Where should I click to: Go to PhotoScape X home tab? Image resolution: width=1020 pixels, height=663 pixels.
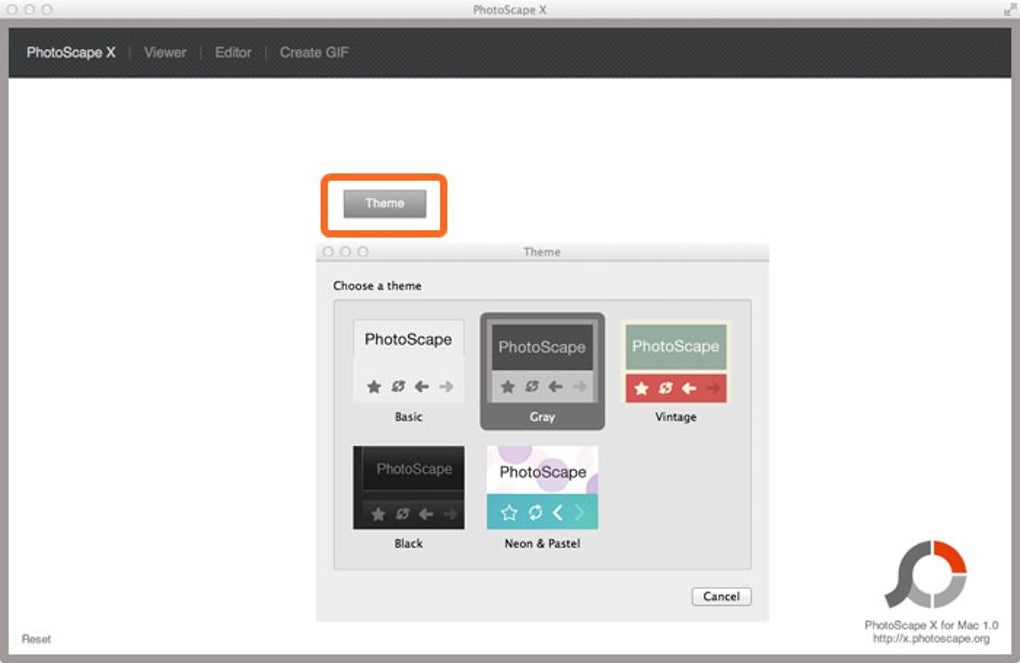click(71, 53)
